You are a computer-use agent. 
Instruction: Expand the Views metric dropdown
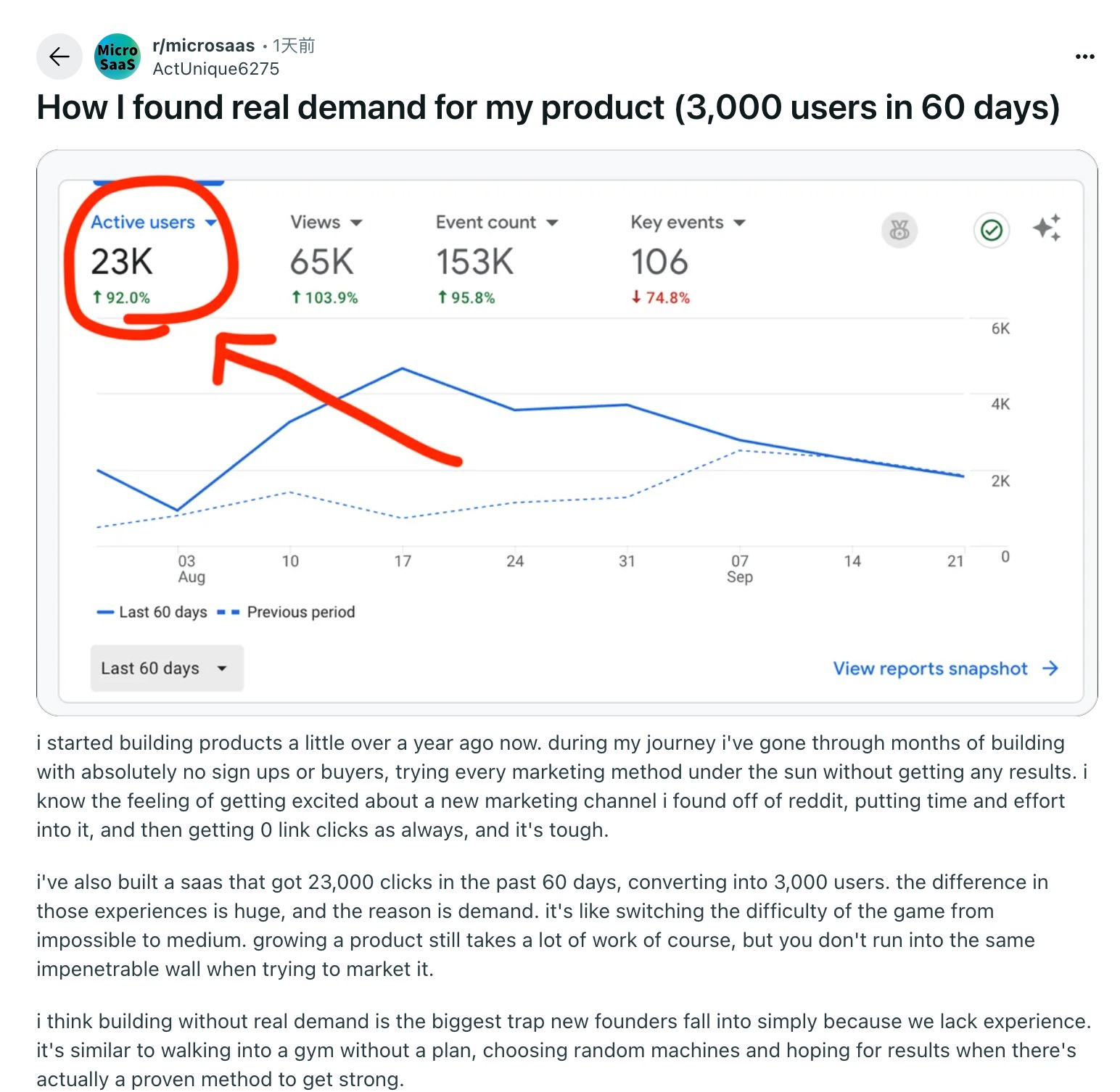pos(356,223)
